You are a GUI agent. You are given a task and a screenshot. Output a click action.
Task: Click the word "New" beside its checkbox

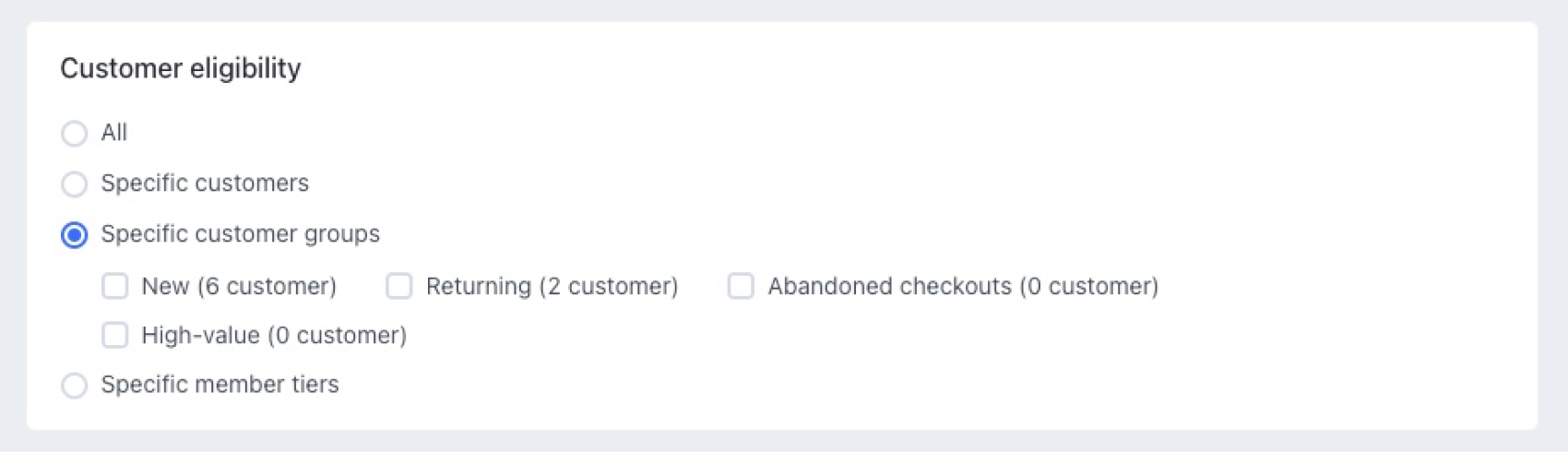165,287
